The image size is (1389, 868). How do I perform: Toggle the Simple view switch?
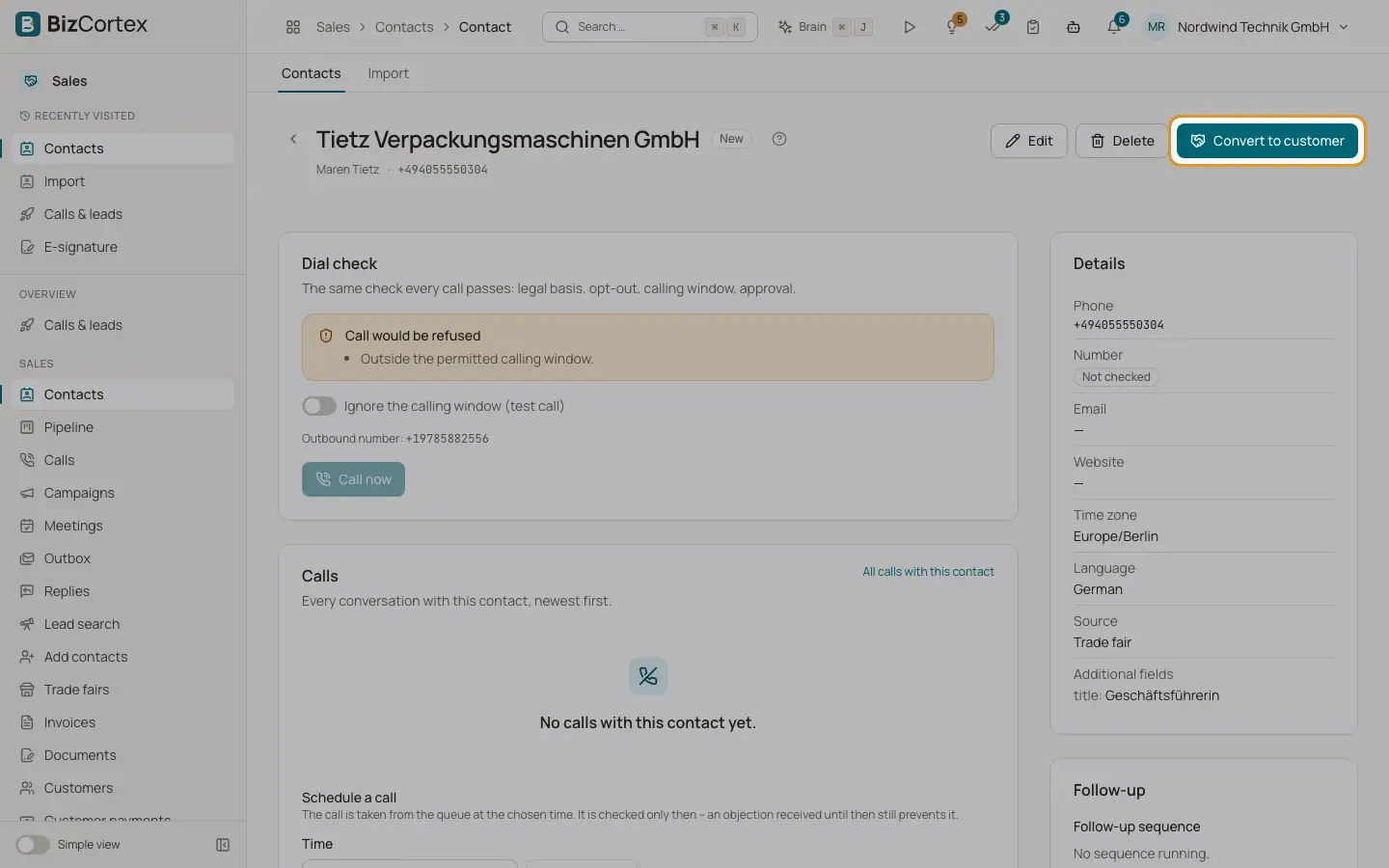(x=33, y=845)
